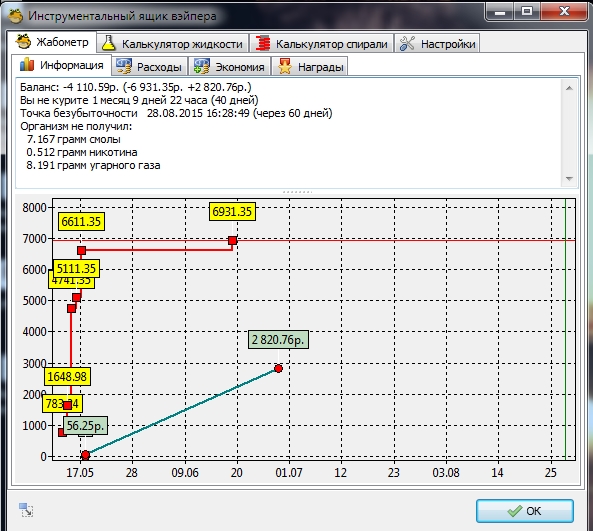Click the splitter handle between text and chart
The width and height of the screenshot is (593, 531).
[297, 192]
